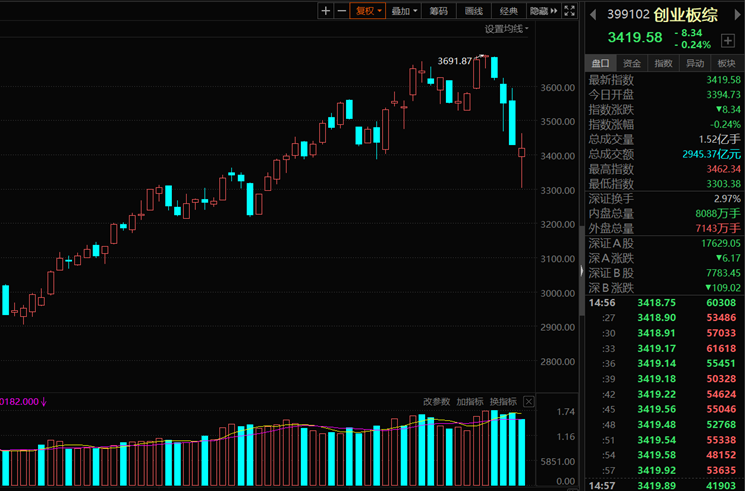Click the 最低指数 value 3303.38
This screenshot has height=491, width=745.
[723, 183]
